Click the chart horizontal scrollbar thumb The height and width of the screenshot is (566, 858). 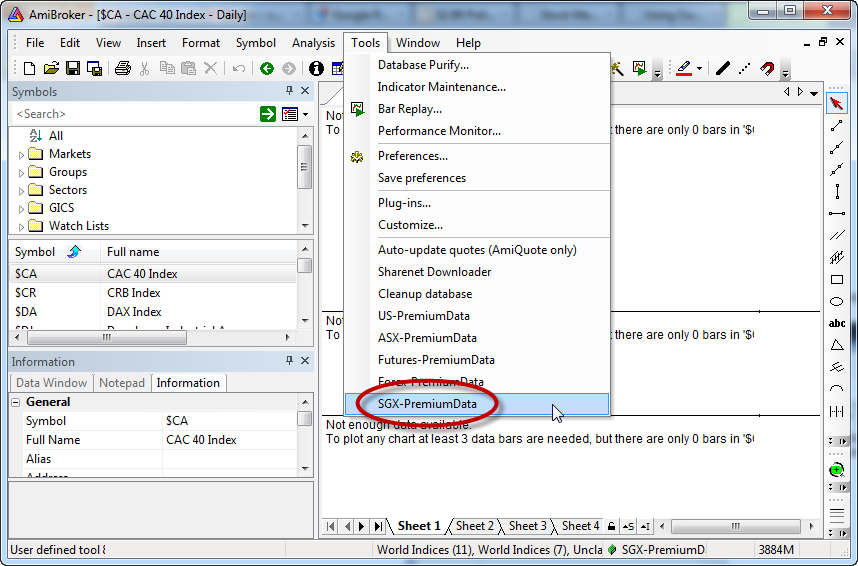(735, 527)
